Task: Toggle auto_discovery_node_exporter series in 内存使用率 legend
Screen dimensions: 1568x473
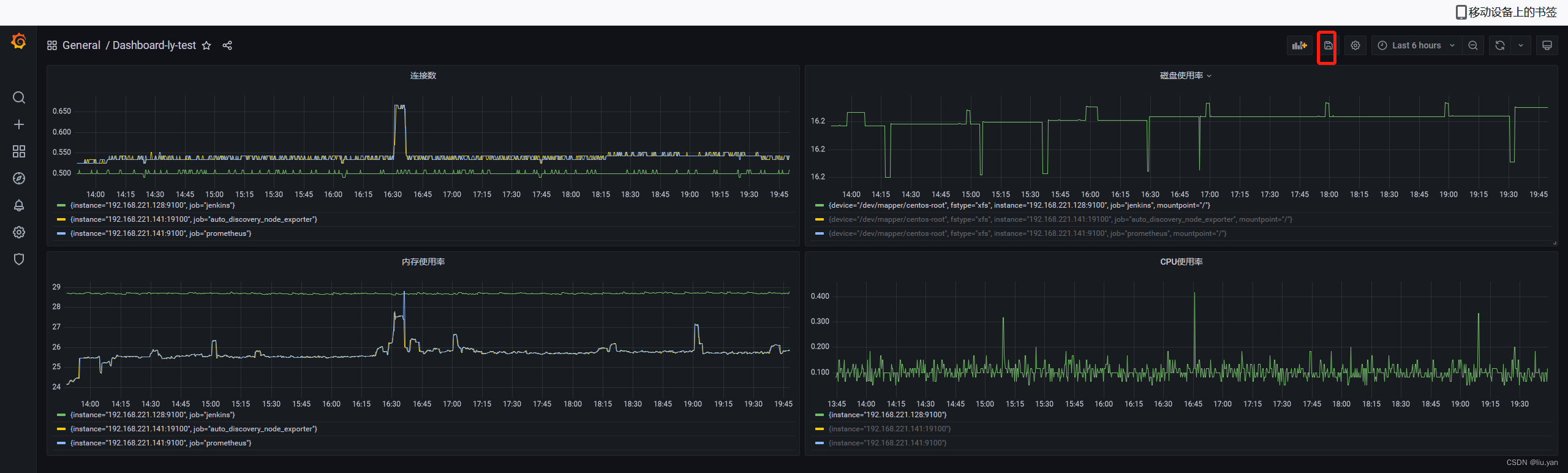Action: [194, 429]
